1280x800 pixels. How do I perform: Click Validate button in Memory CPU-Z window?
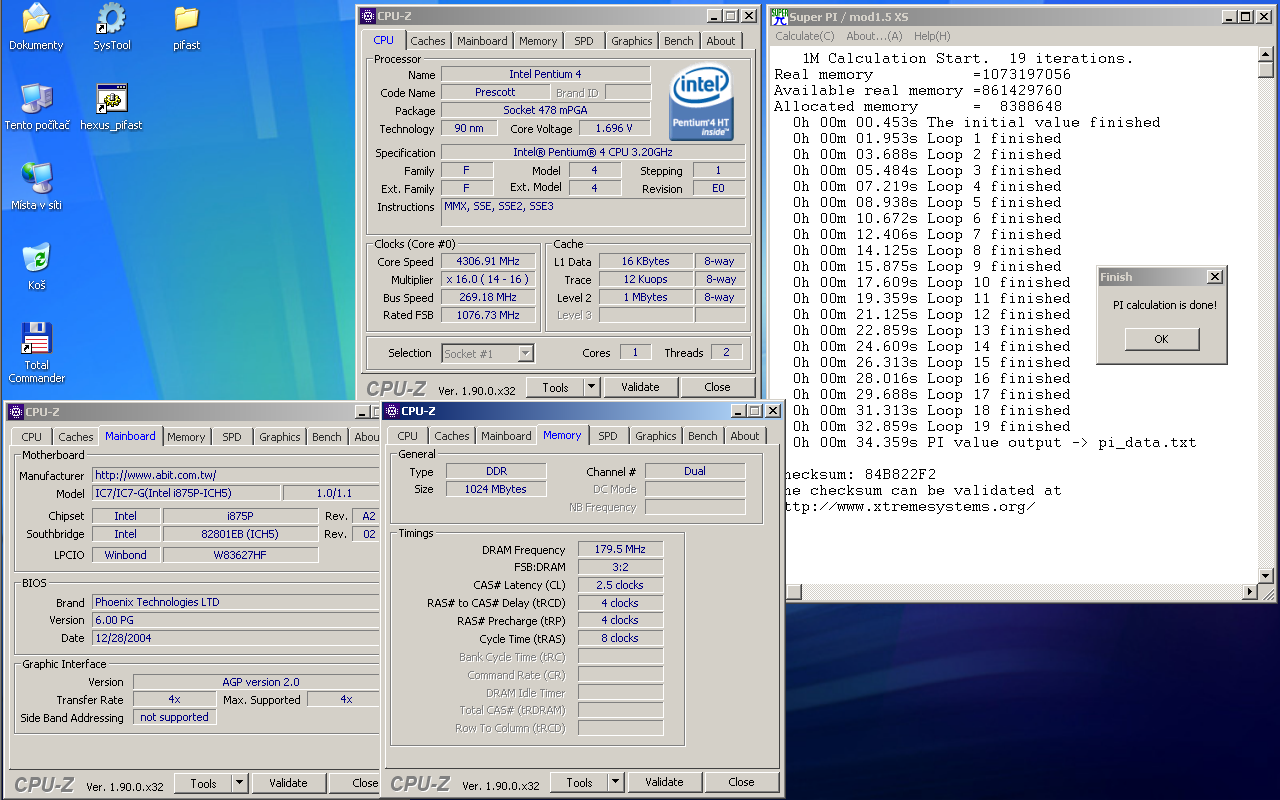[x=664, y=783]
